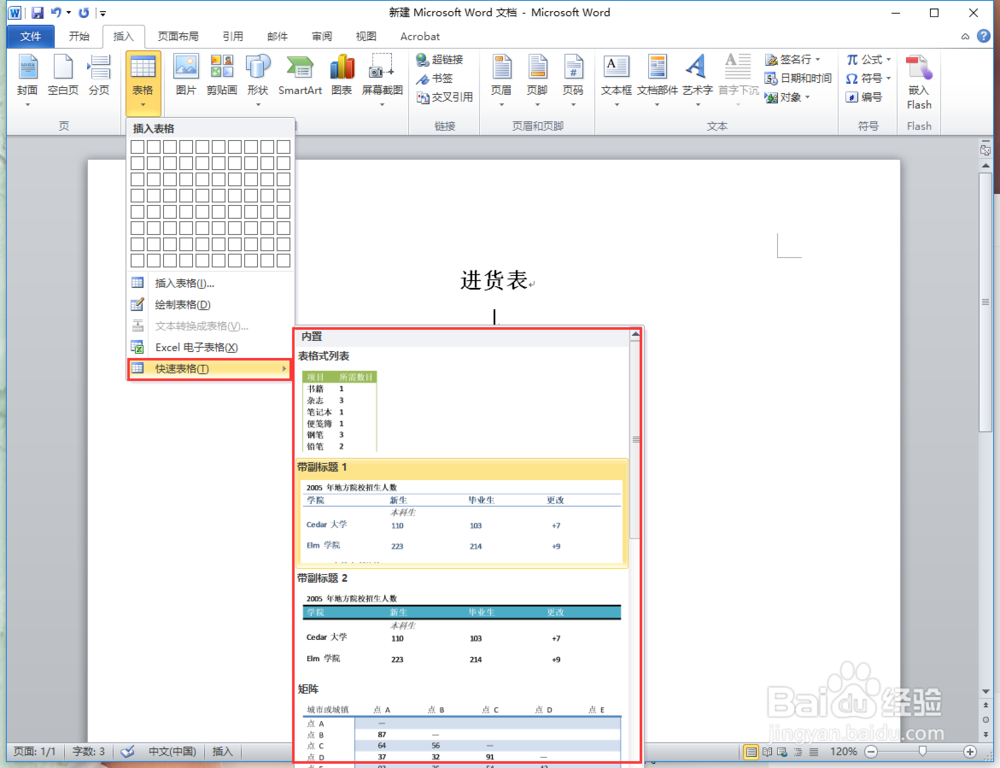This screenshot has width=1000, height=768.
Task: Insert a Cross-reference (交叉引用)
Action: click(445, 97)
